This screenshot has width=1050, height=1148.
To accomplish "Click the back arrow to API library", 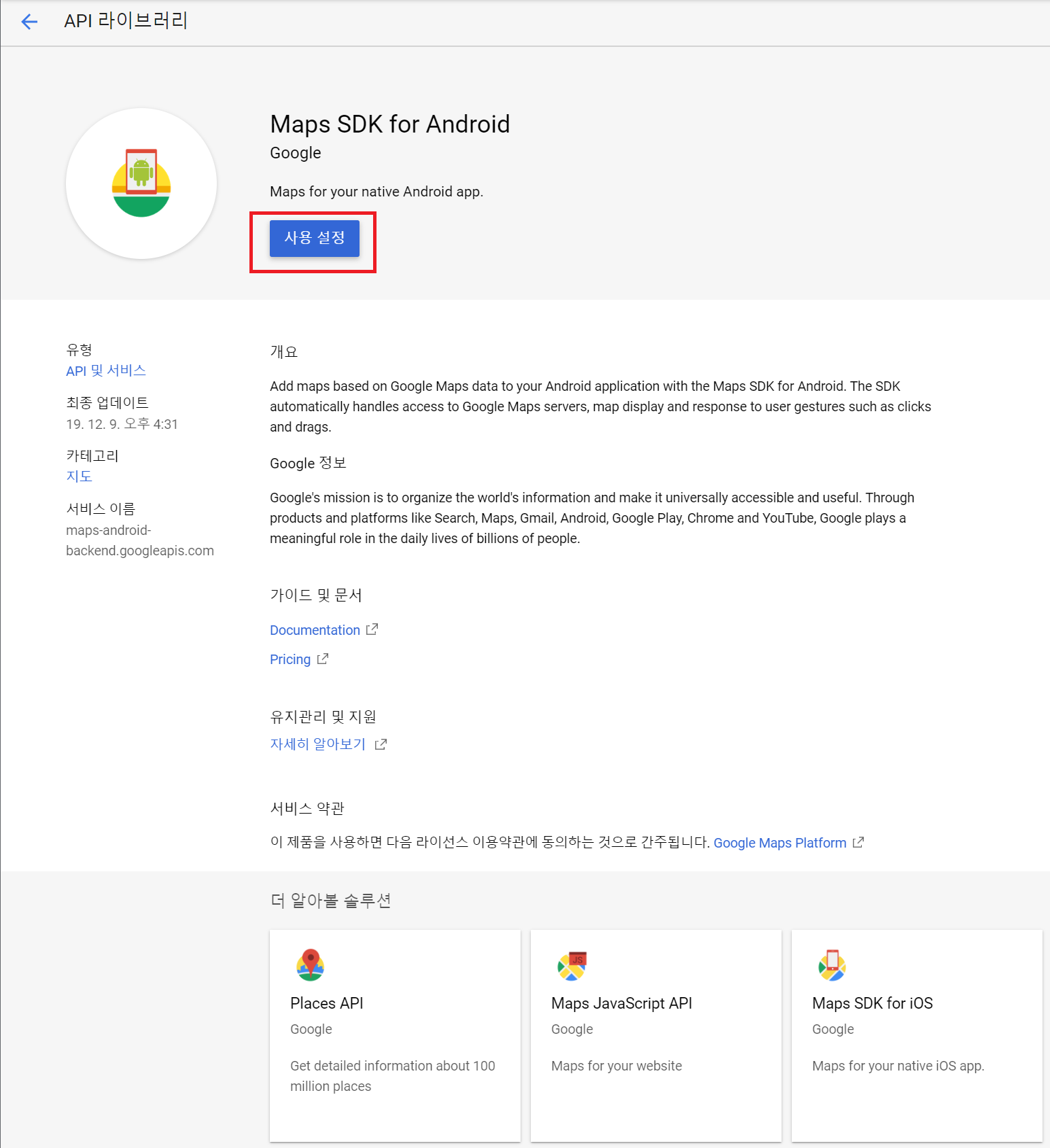I will 29,22.
